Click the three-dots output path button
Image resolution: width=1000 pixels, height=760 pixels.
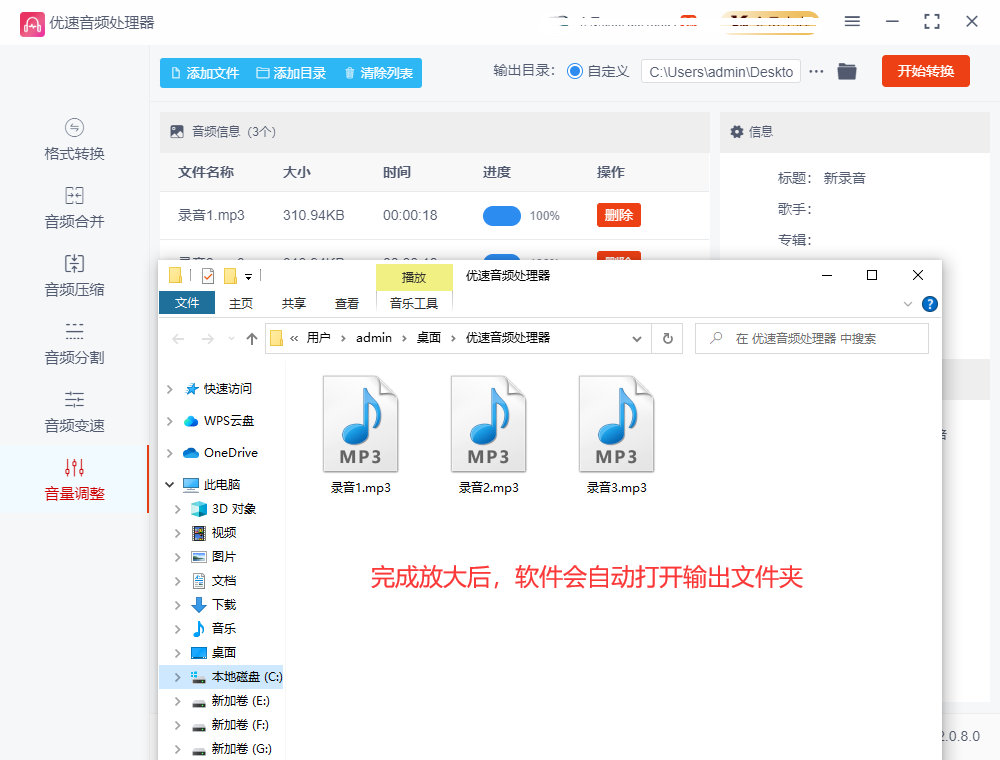[x=816, y=71]
